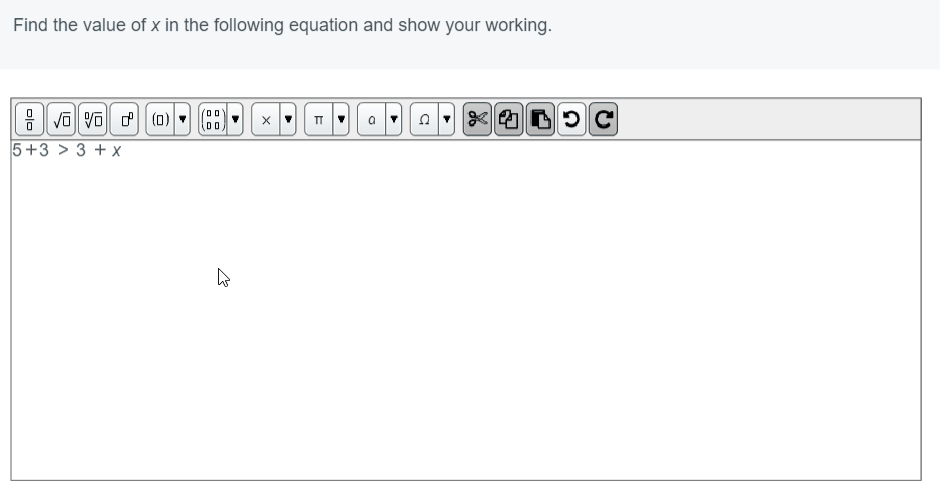
Task: Insert a matrix template
Action: tap(213, 119)
